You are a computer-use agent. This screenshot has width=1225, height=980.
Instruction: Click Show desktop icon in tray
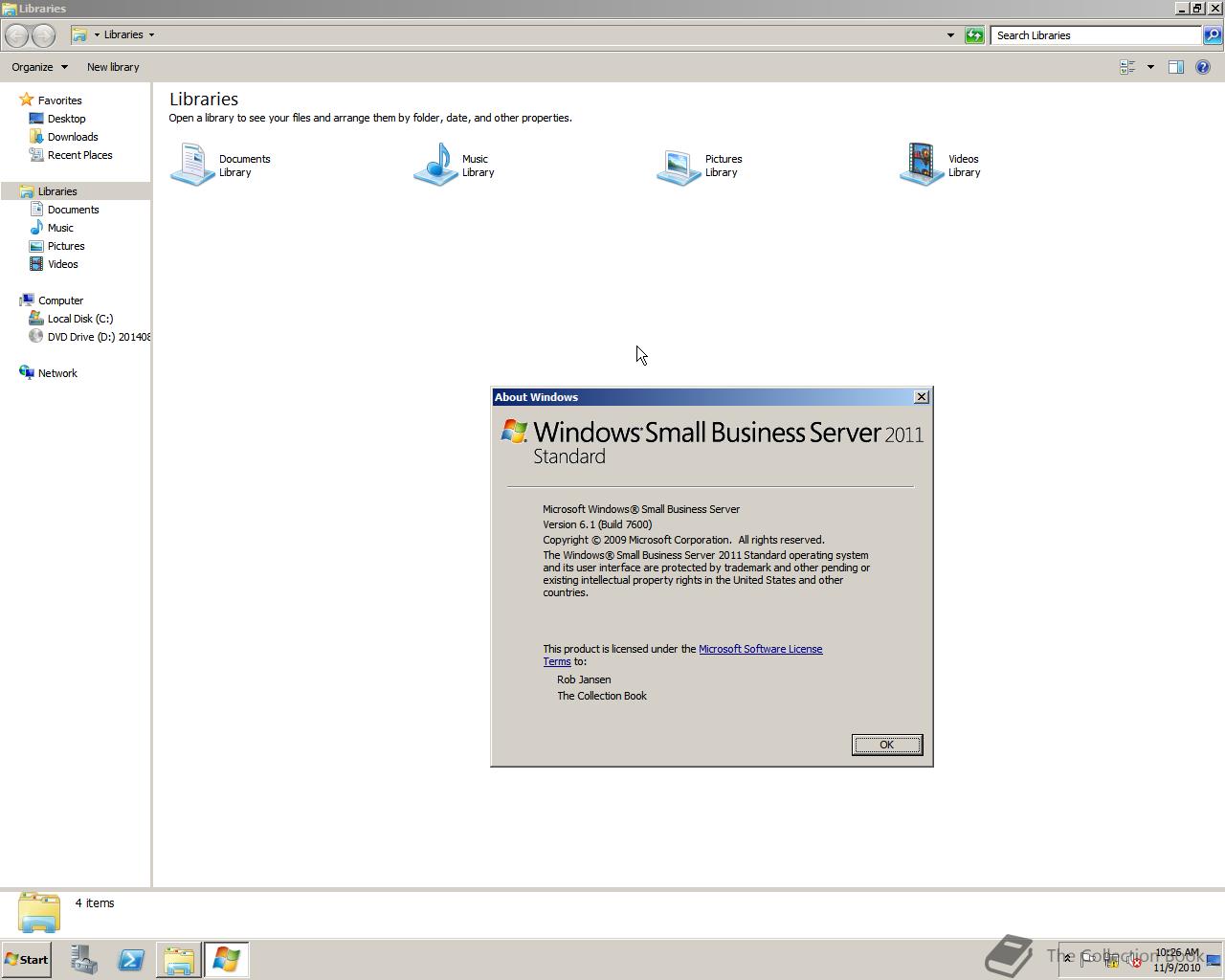click(1214, 960)
